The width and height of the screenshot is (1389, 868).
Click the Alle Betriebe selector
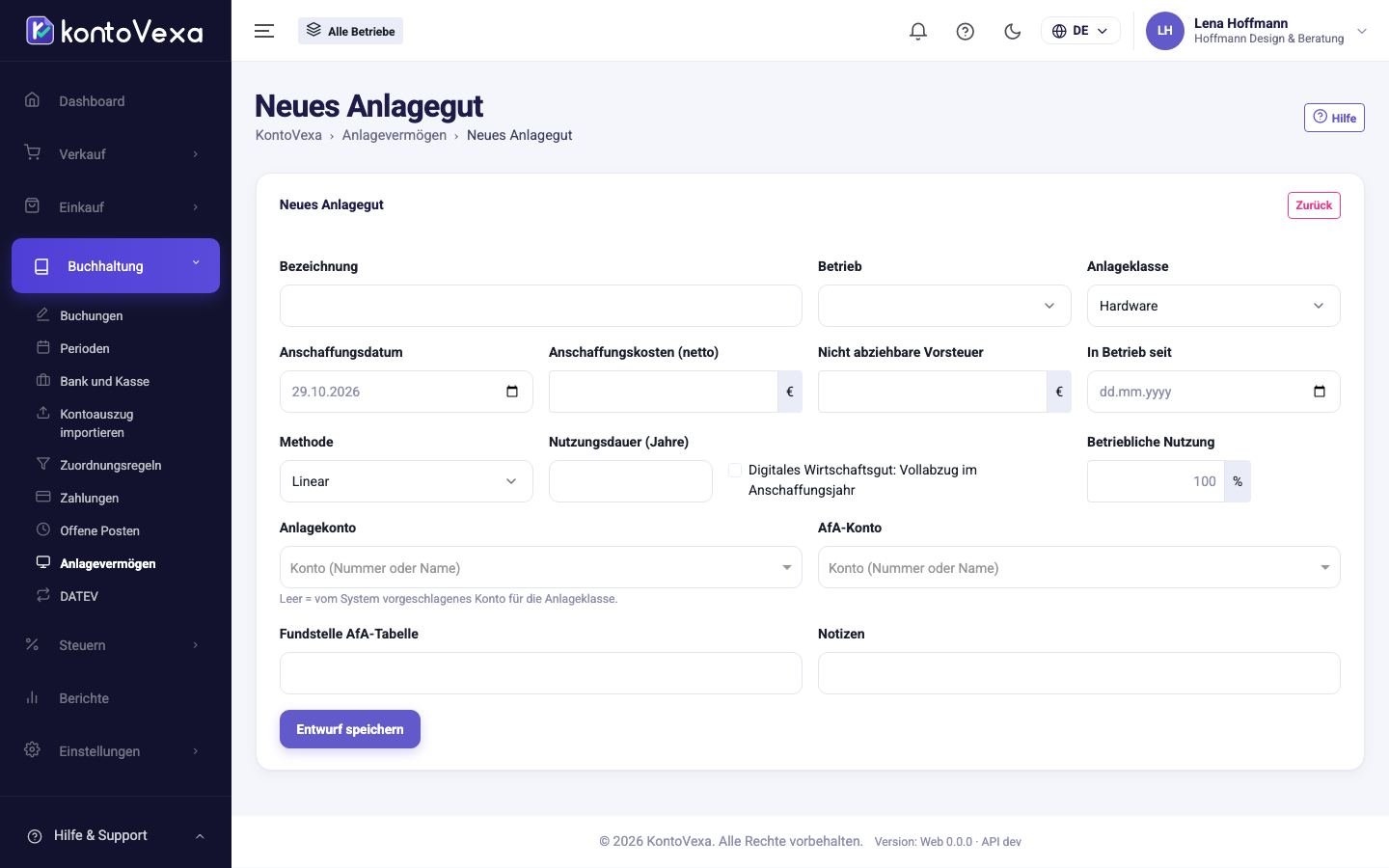click(351, 31)
